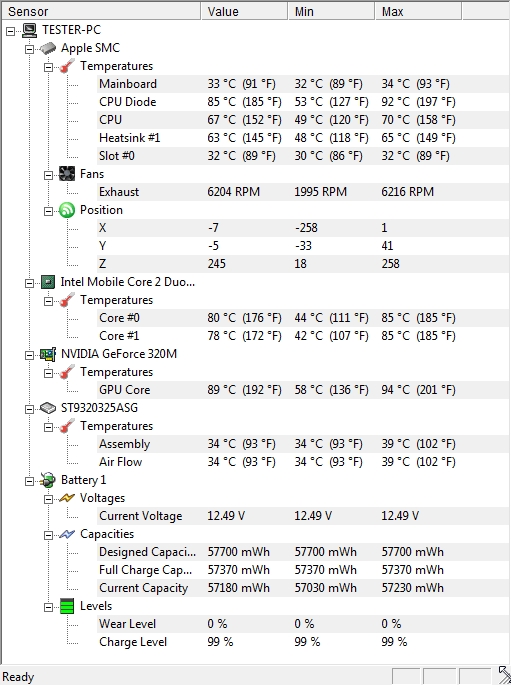
Task: Collapse the Position group
Action: click(48, 211)
